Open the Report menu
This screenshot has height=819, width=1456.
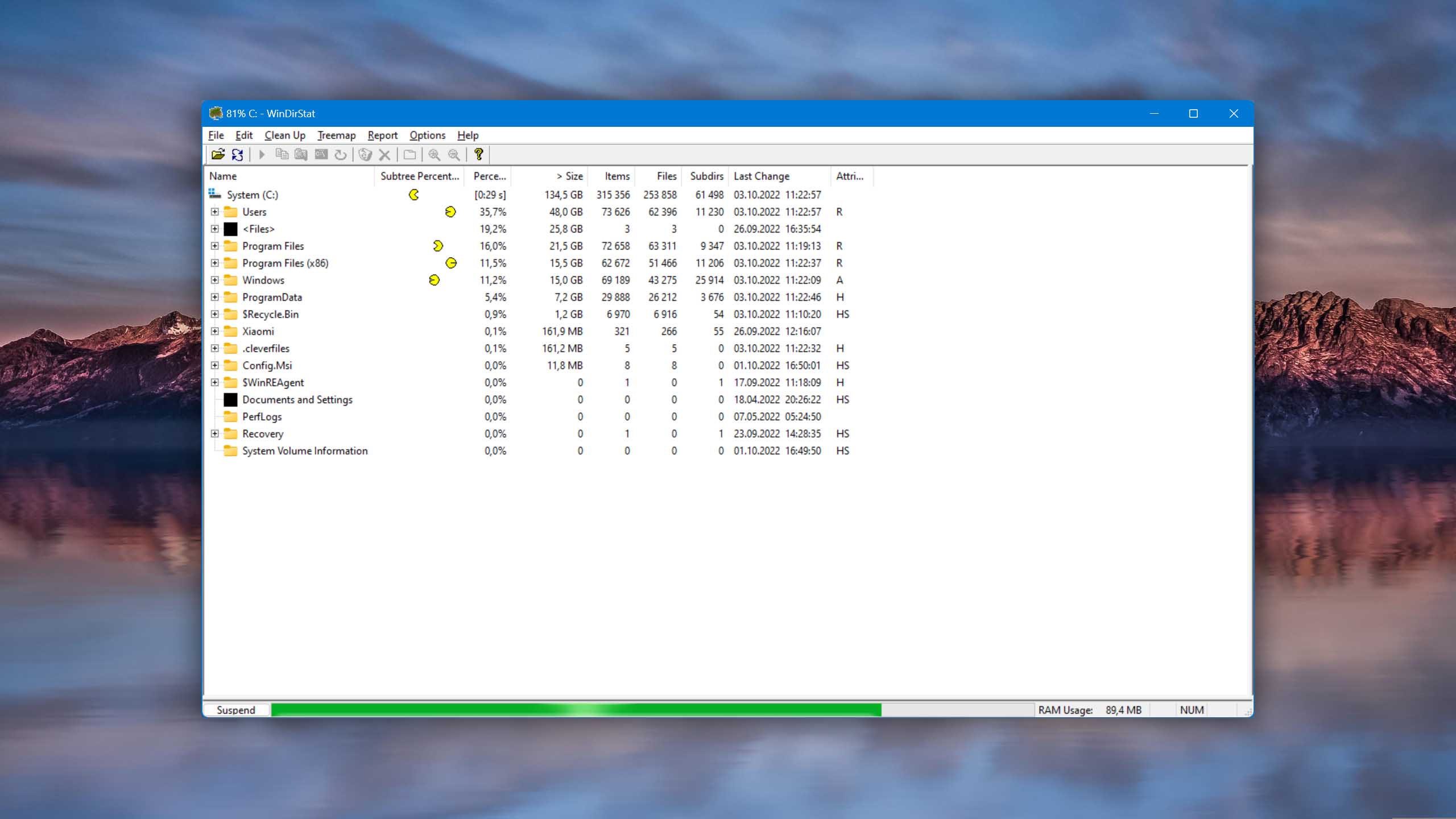click(382, 135)
